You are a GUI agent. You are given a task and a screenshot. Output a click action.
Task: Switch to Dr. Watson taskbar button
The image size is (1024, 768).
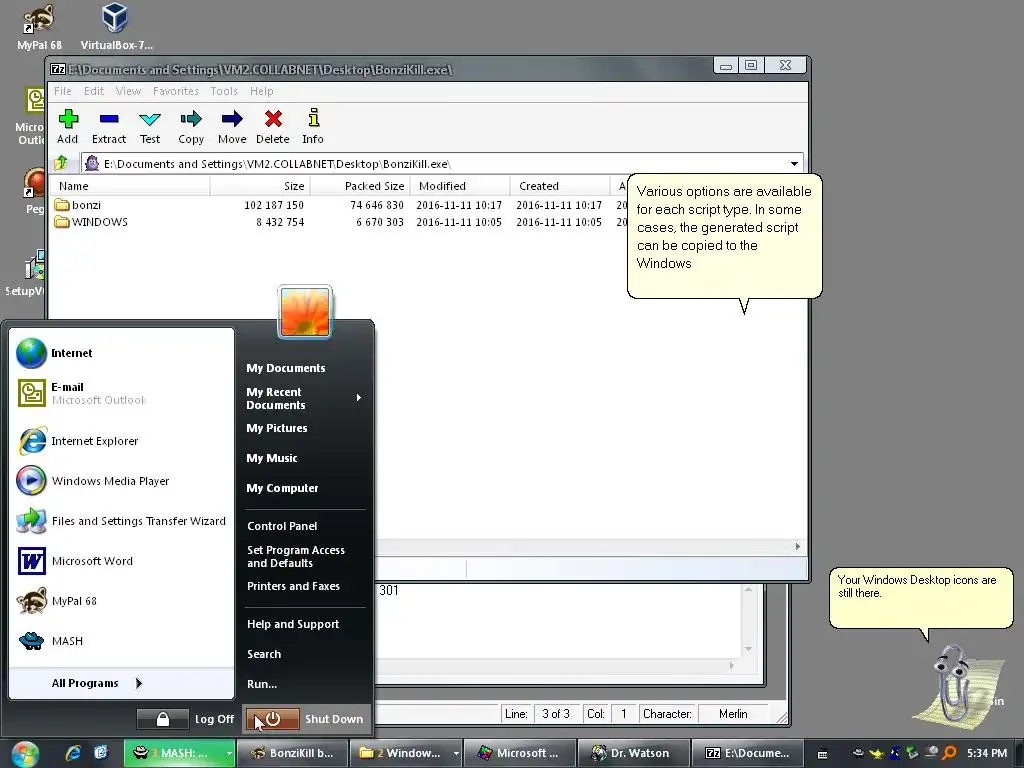pyautogui.click(x=632, y=754)
